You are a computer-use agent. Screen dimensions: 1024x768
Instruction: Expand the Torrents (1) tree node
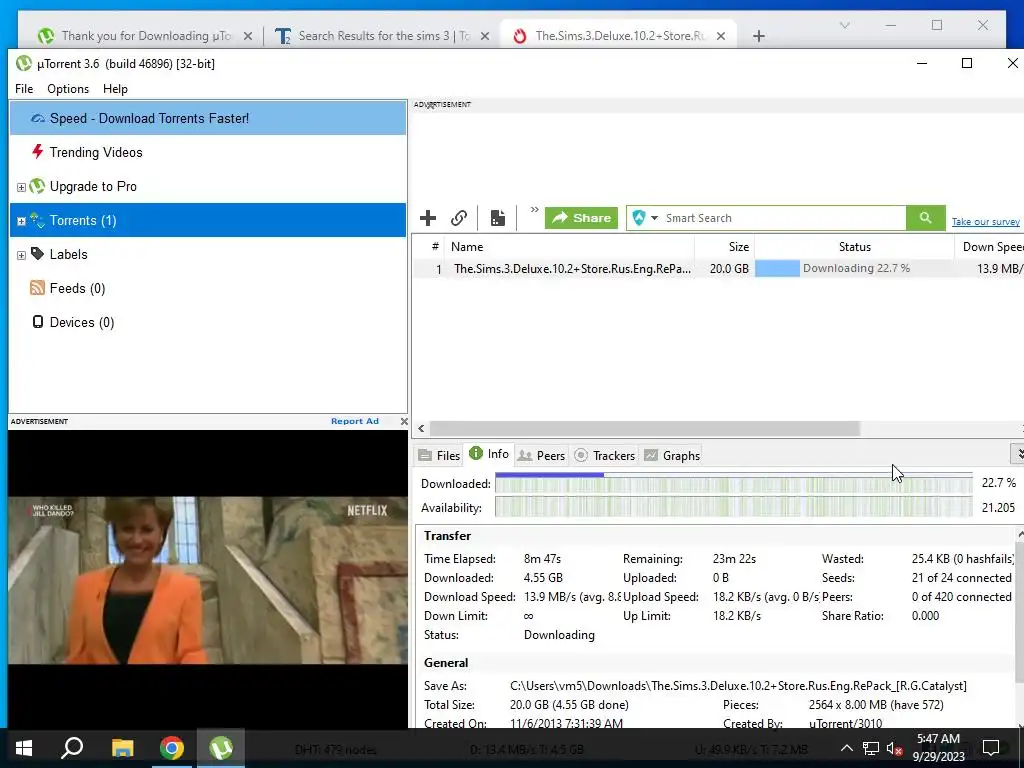coord(21,221)
